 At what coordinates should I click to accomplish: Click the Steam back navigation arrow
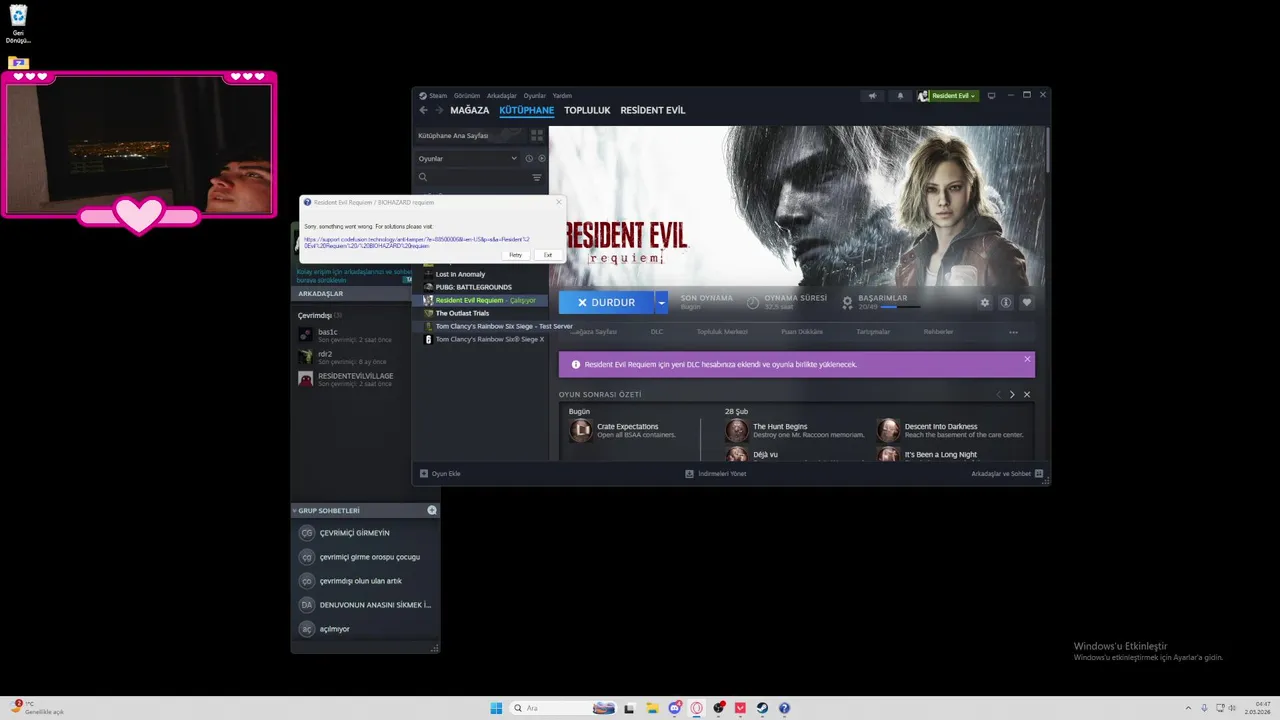pyautogui.click(x=423, y=110)
